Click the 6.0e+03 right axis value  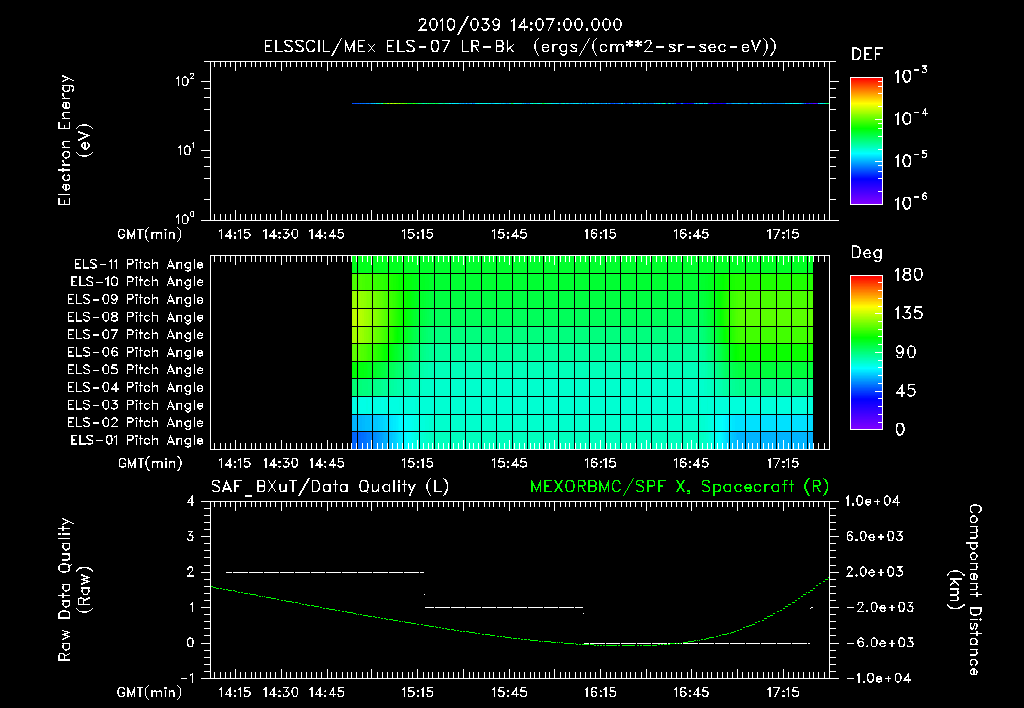point(875,536)
